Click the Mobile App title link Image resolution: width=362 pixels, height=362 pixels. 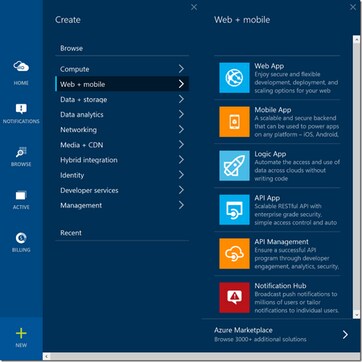(x=273, y=110)
